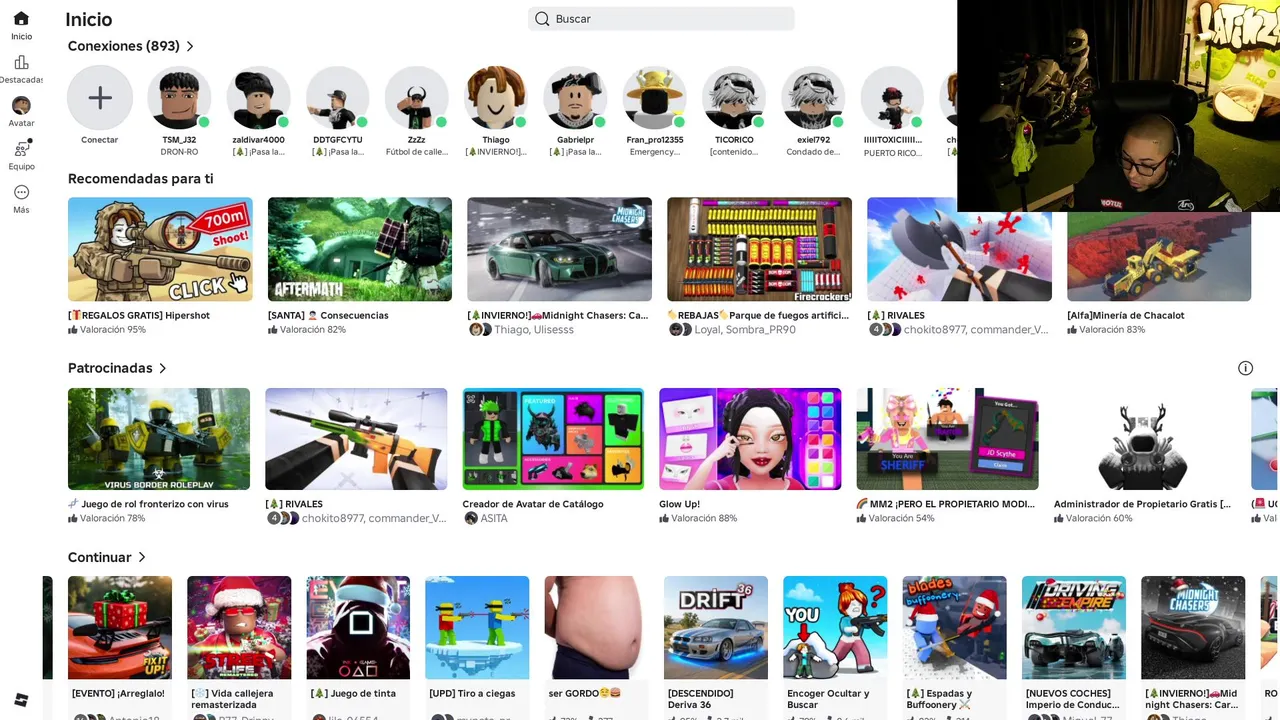The image size is (1280, 720).
Task: Open zaldivar4000 friend avatar
Action: 258,98
